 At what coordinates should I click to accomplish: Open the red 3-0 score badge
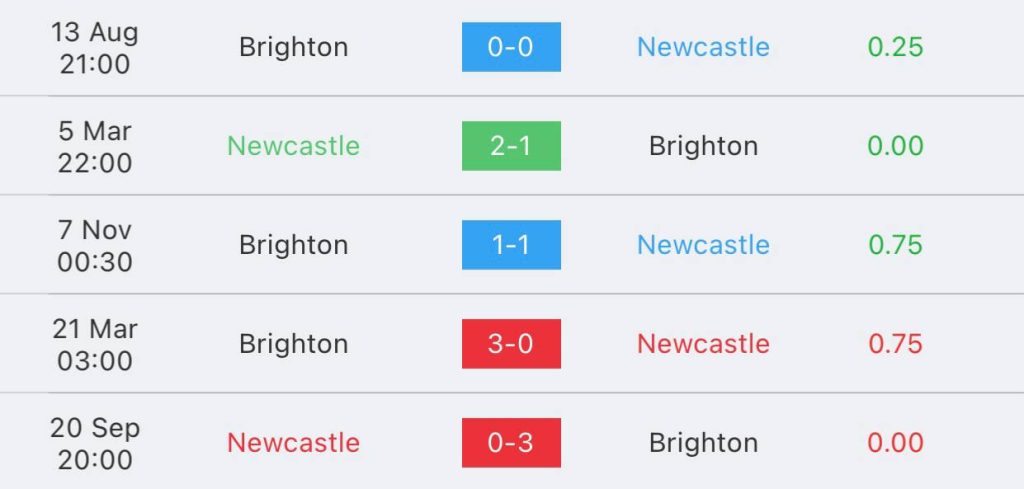click(511, 344)
